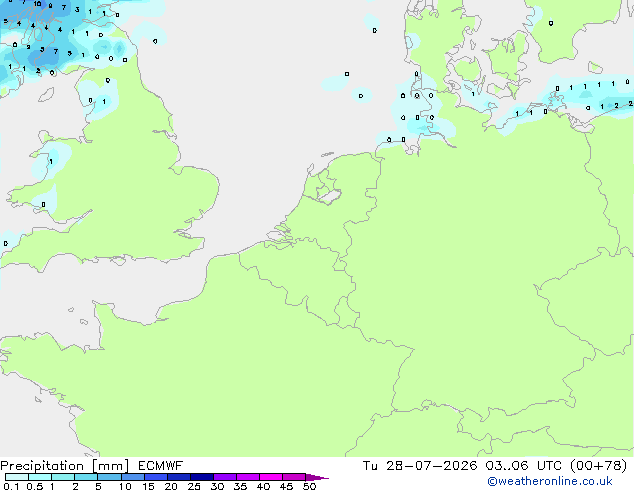Click the '50' legend scale label
The width and height of the screenshot is (634, 490).
(309, 486)
